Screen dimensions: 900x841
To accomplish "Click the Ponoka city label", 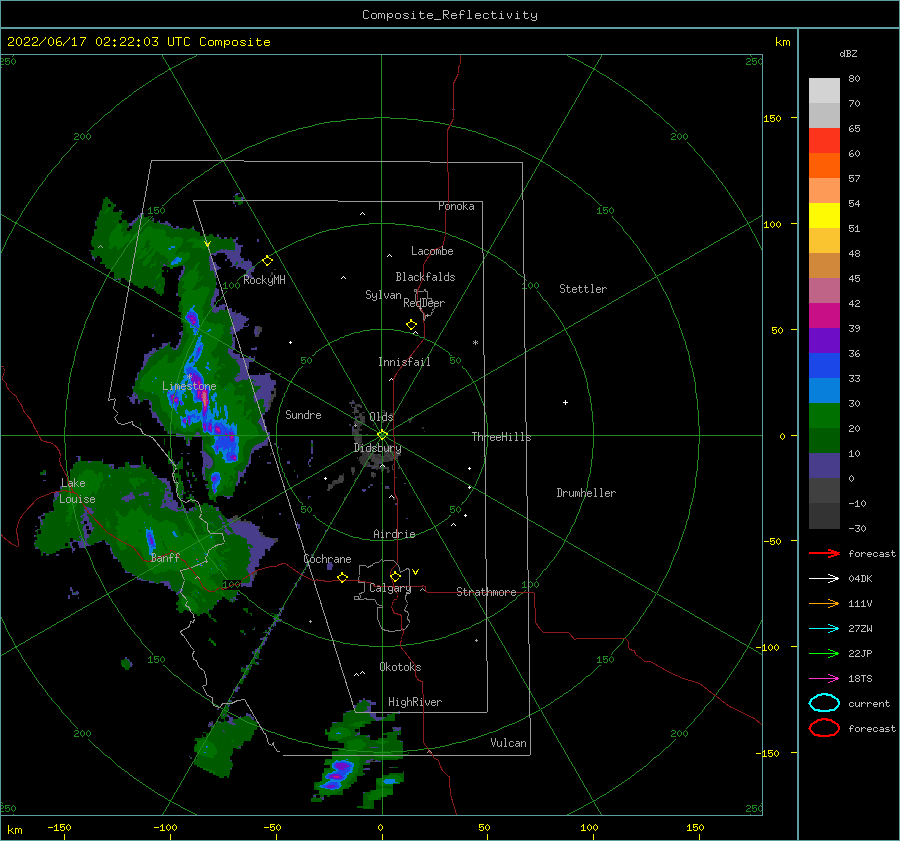I will pyautogui.click(x=456, y=206).
